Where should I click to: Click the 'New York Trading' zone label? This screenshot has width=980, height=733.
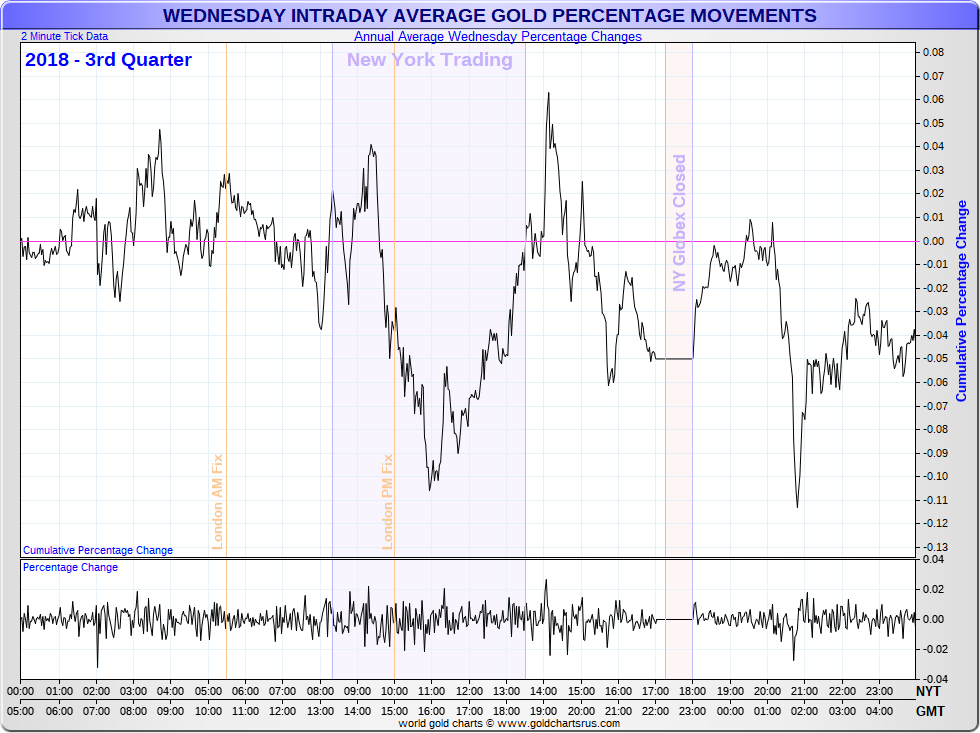(429, 59)
